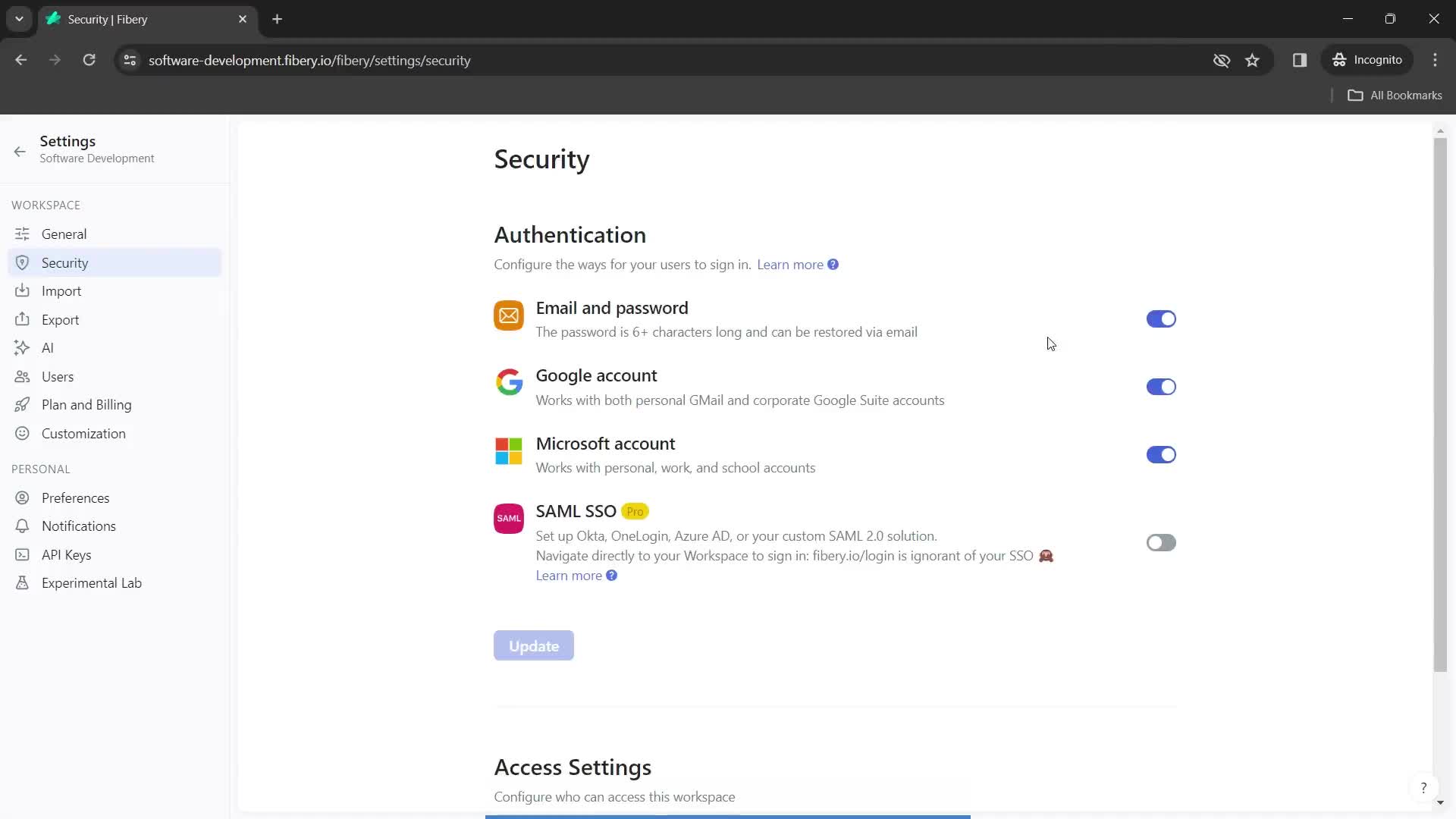
Task: Toggle the Email and password authentication
Action: 1162,318
